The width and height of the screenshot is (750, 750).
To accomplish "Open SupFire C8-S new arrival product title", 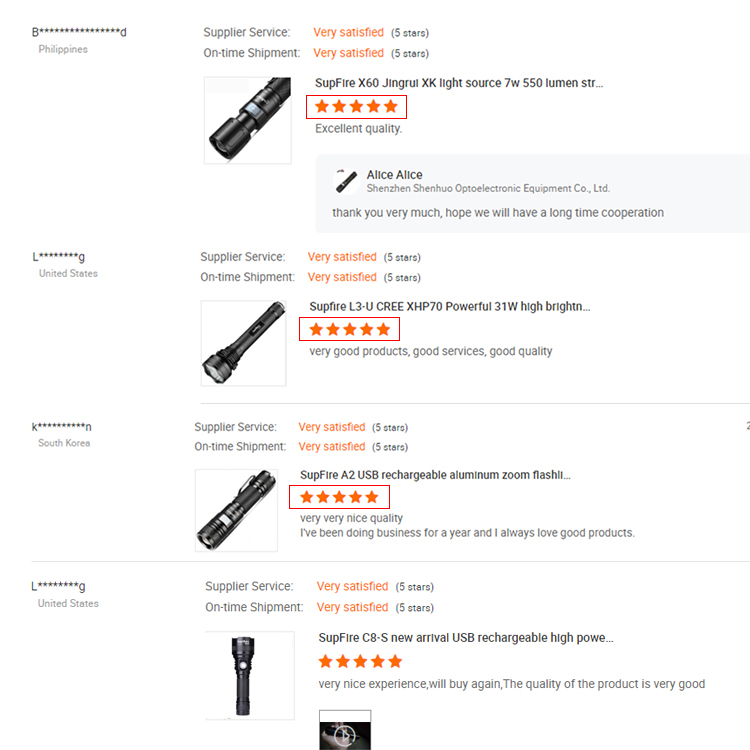I will point(466,638).
